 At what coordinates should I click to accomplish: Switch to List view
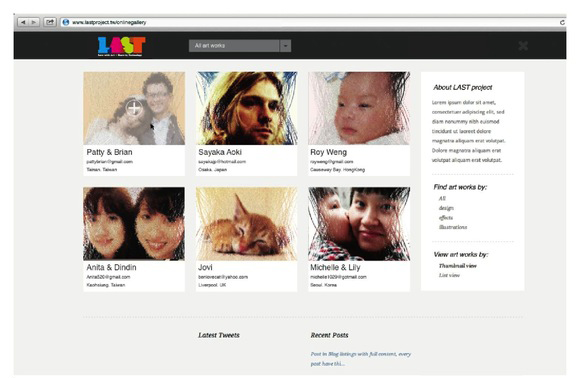(x=449, y=275)
